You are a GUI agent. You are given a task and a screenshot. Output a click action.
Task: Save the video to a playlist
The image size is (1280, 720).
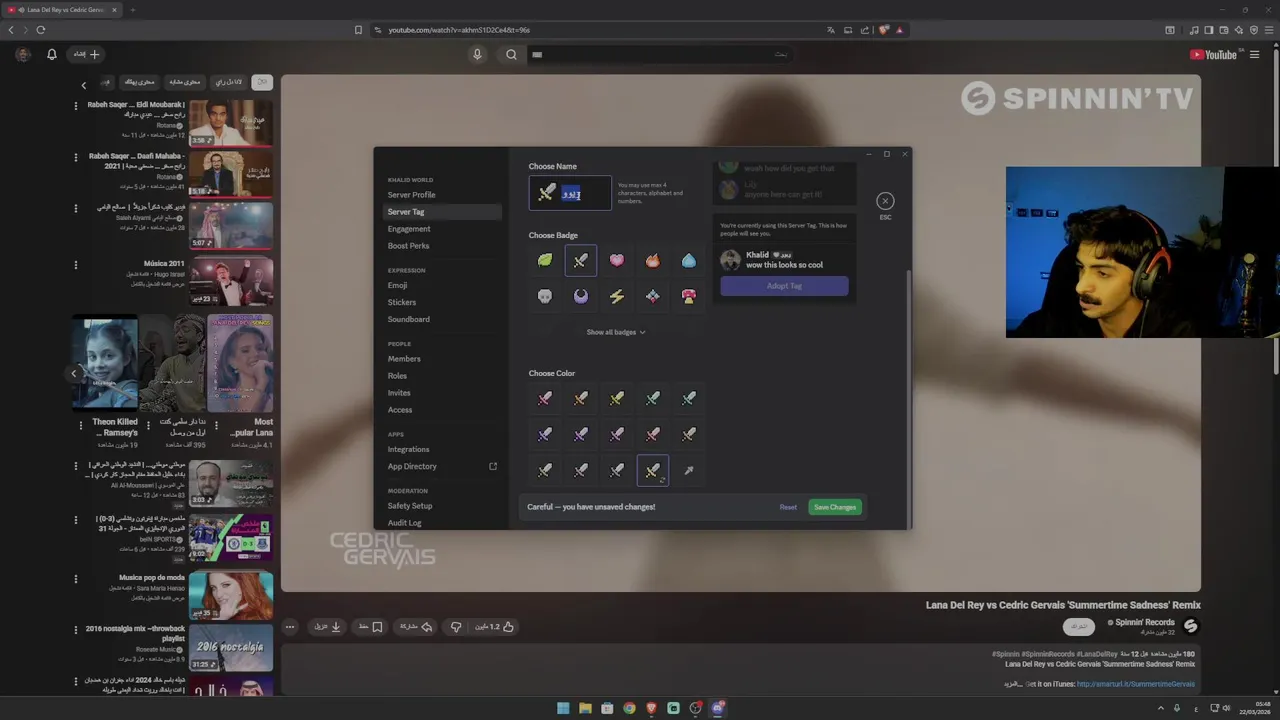pos(371,627)
